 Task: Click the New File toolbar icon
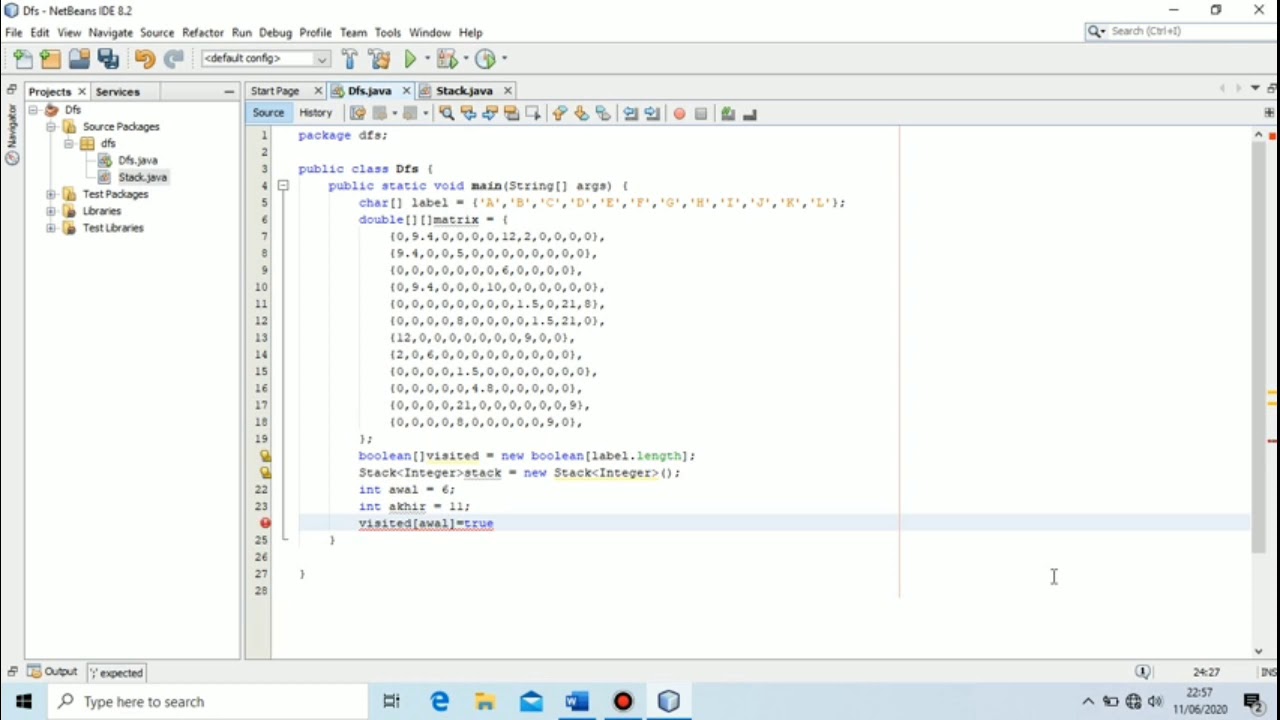pos(22,59)
